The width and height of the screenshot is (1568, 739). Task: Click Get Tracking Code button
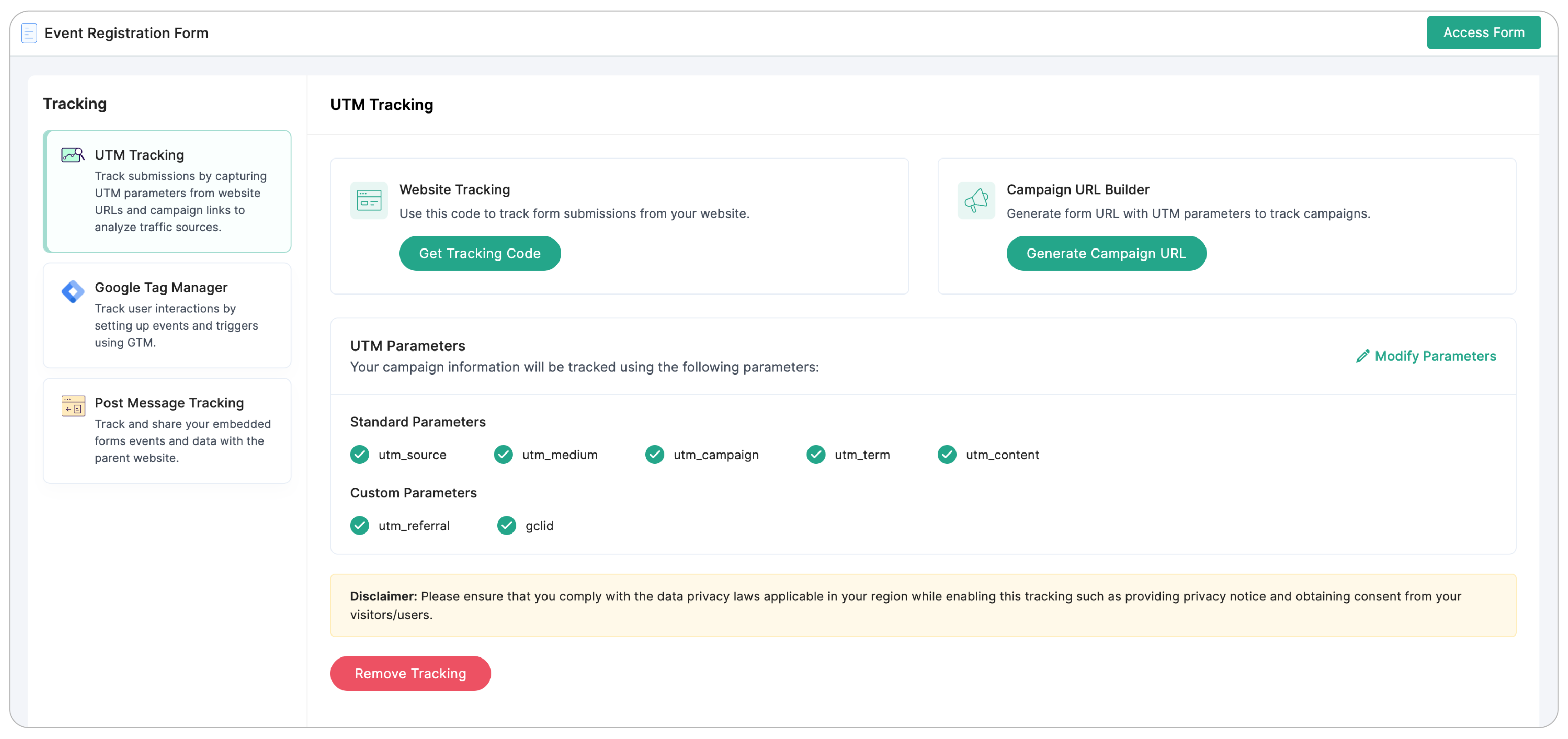(x=480, y=253)
